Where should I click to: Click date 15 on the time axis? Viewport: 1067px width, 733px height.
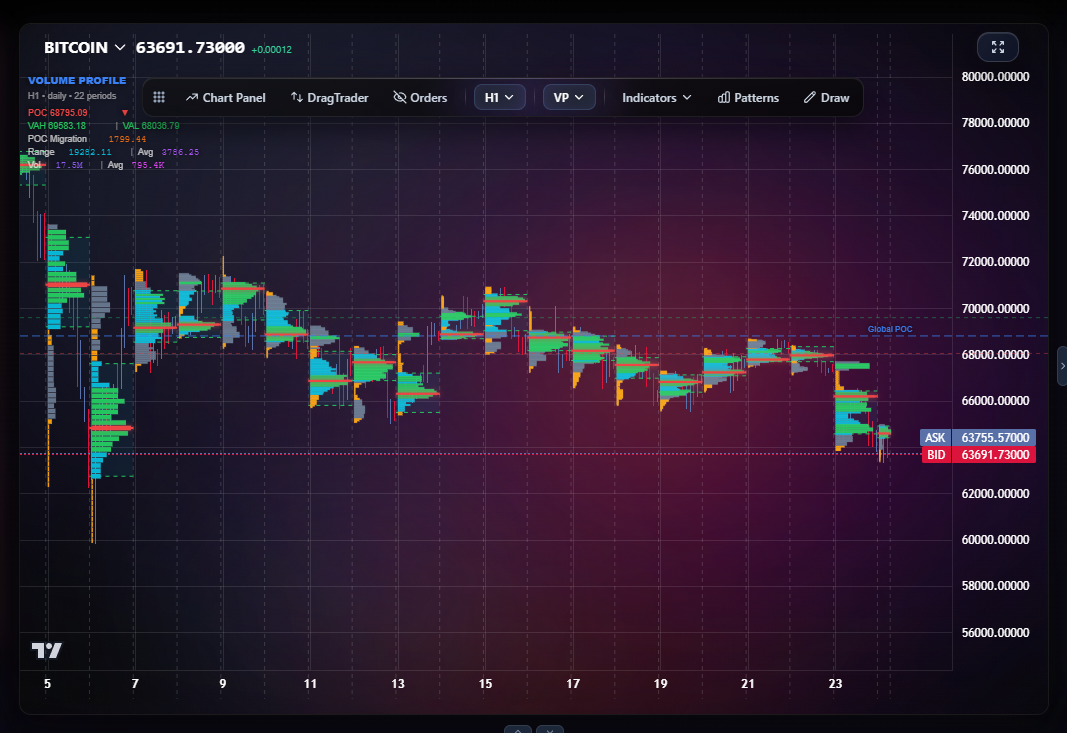[485, 684]
